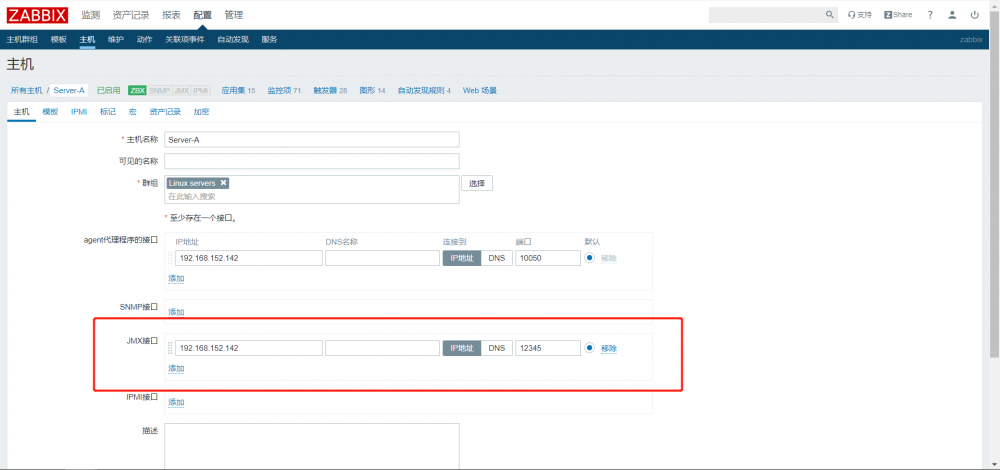1000x470 pixels.
Task: Choose DNS connect for agent interface
Action: [497, 258]
